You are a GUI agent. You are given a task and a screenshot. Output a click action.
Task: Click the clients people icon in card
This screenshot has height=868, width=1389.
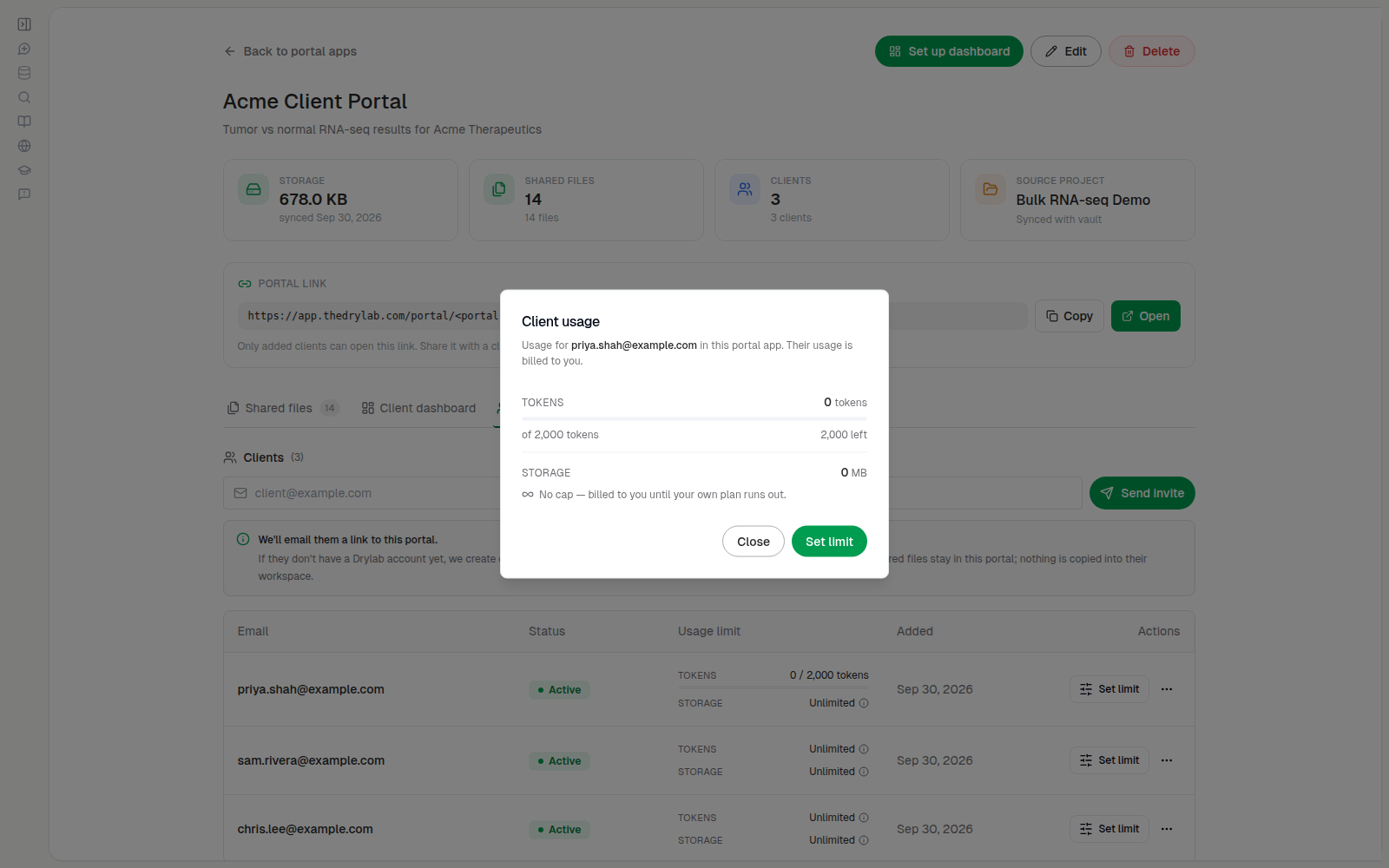pos(745,189)
